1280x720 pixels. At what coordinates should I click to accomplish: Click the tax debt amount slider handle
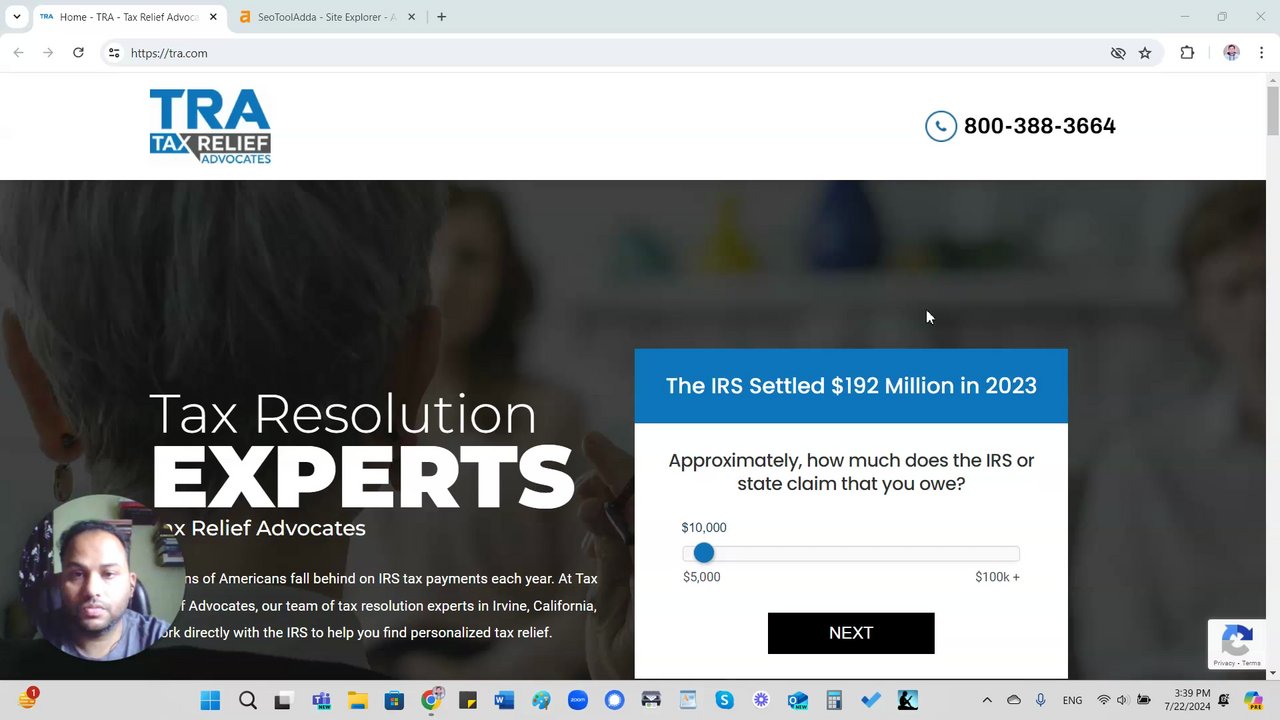coord(704,553)
